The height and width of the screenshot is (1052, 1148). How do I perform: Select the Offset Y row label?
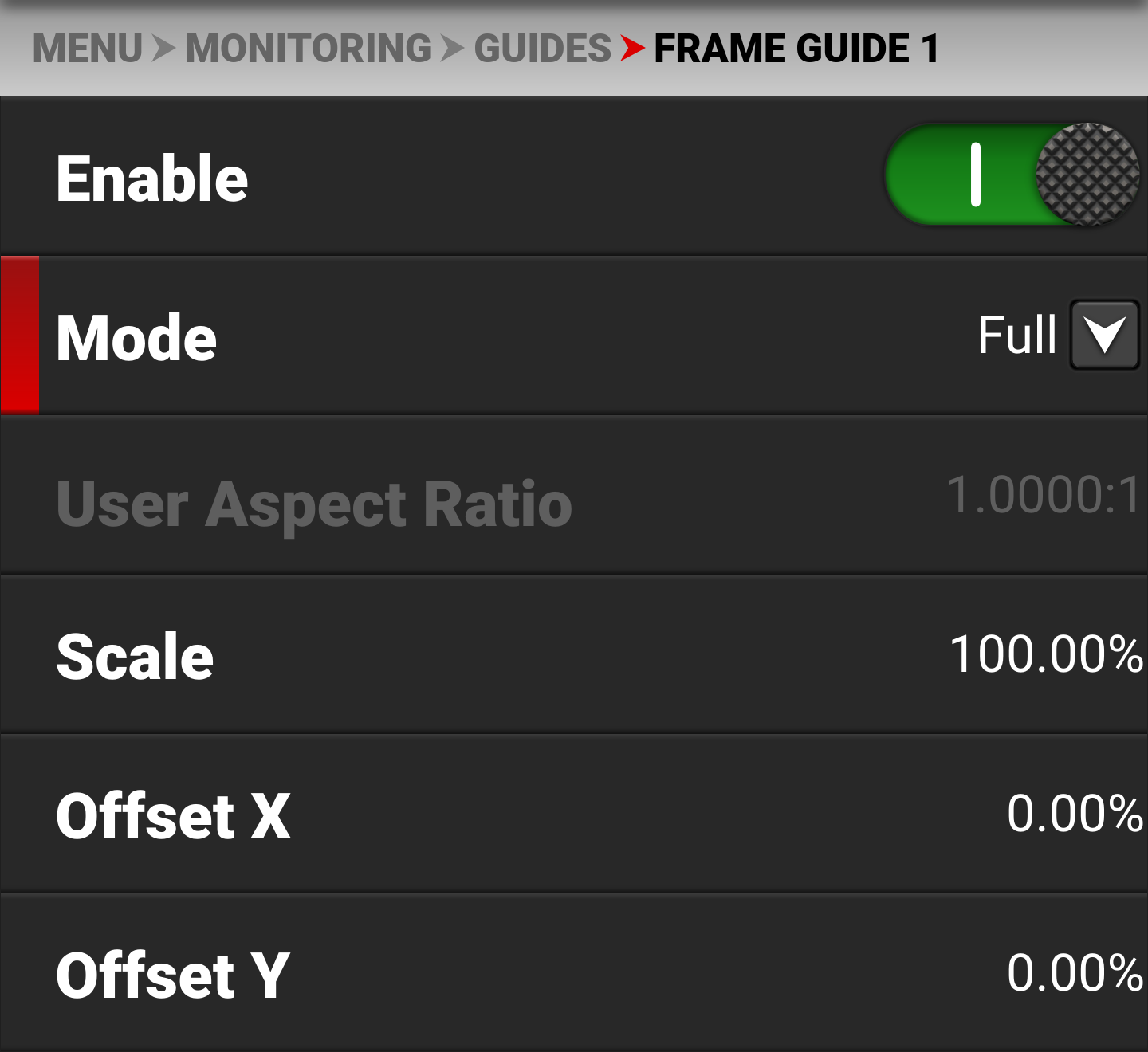(172, 975)
